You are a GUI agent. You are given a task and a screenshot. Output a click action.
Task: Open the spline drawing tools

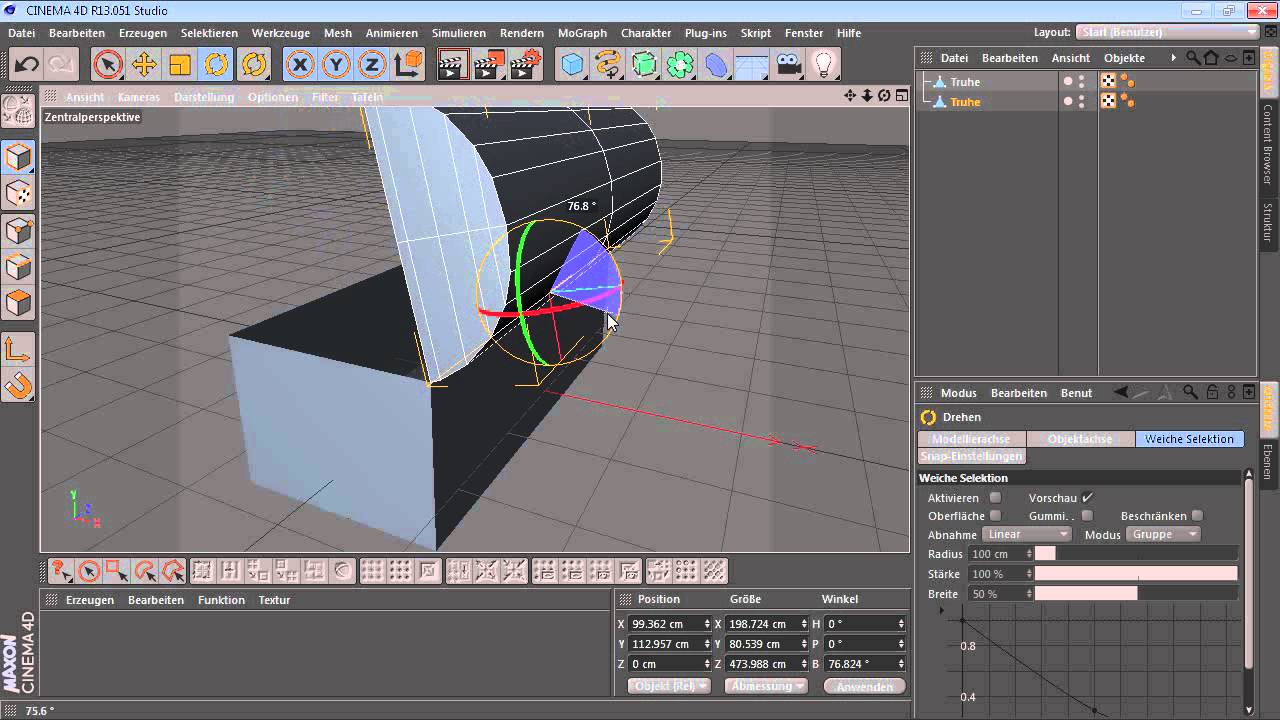pyautogui.click(x=608, y=66)
